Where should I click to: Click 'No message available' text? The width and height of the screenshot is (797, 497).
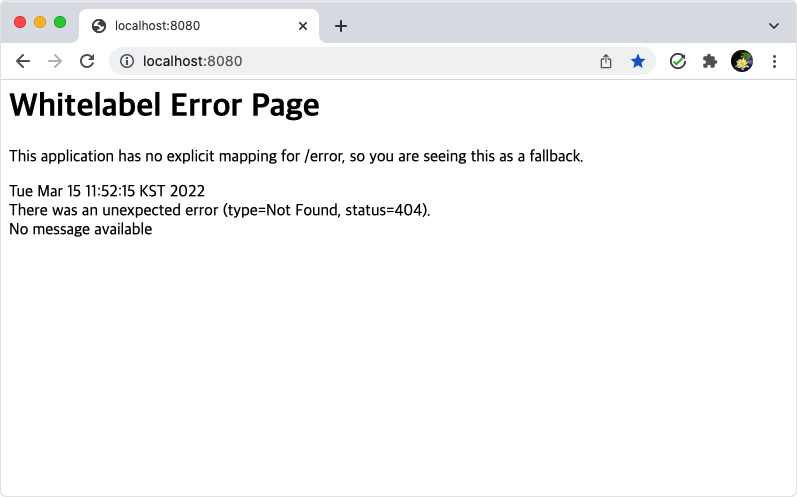click(80, 229)
